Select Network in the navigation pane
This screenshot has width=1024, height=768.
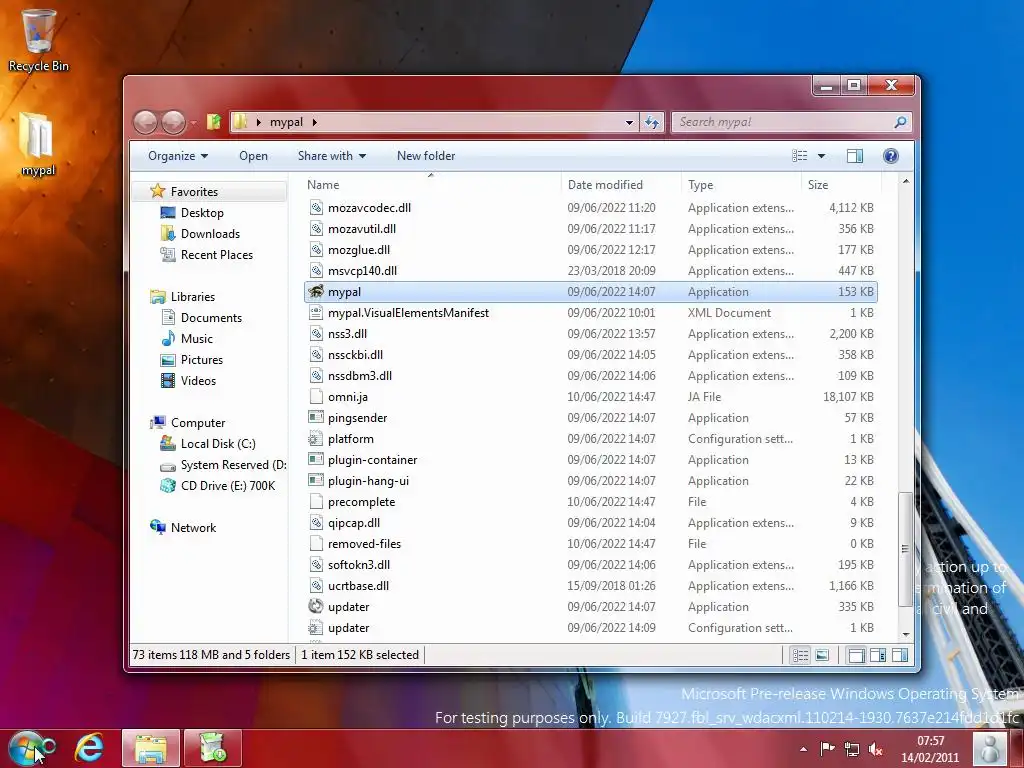(193, 528)
